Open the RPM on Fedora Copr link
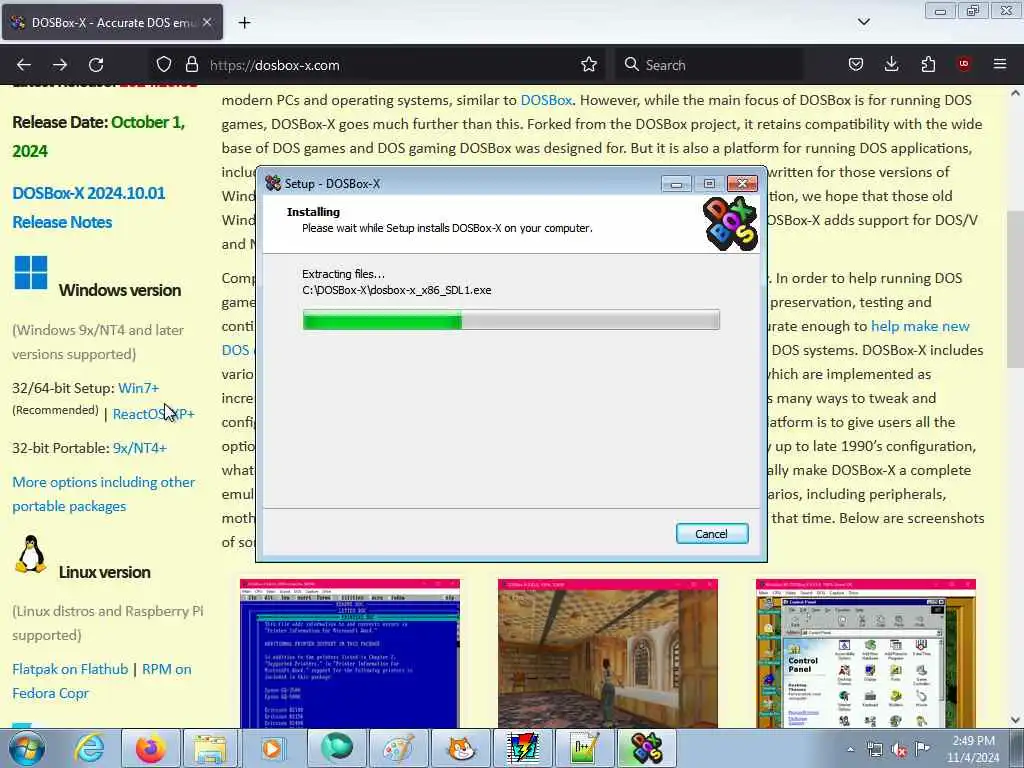The height and width of the screenshot is (768, 1024). [102, 681]
